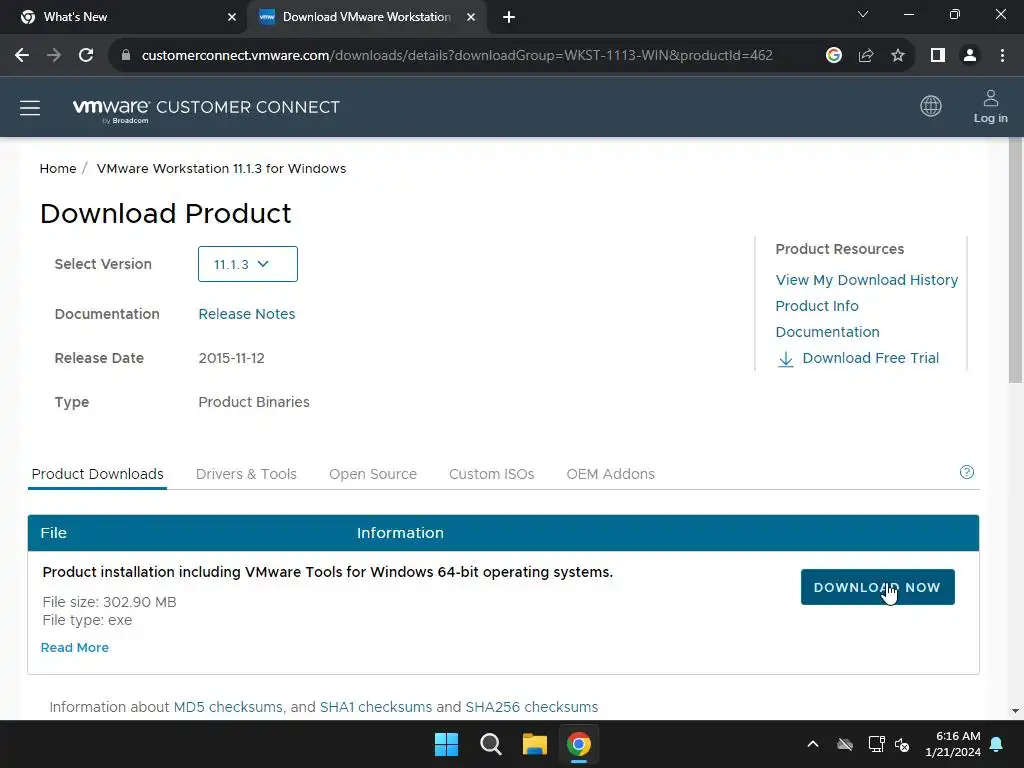Open the Release Notes link
The image size is (1024, 768).
coord(247,314)
